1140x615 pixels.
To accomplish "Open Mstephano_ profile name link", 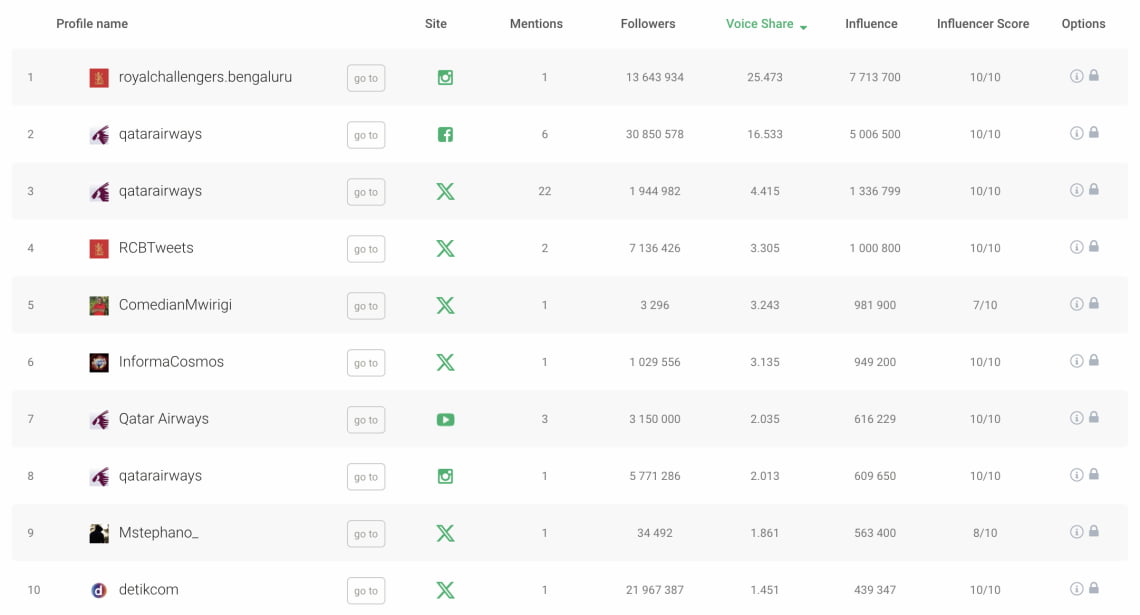I will point(158,533).
